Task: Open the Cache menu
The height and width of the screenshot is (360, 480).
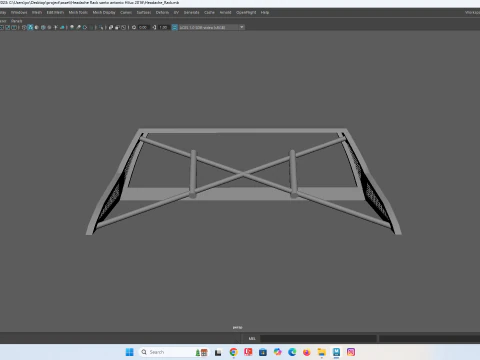Action: [x=209, y=12]
